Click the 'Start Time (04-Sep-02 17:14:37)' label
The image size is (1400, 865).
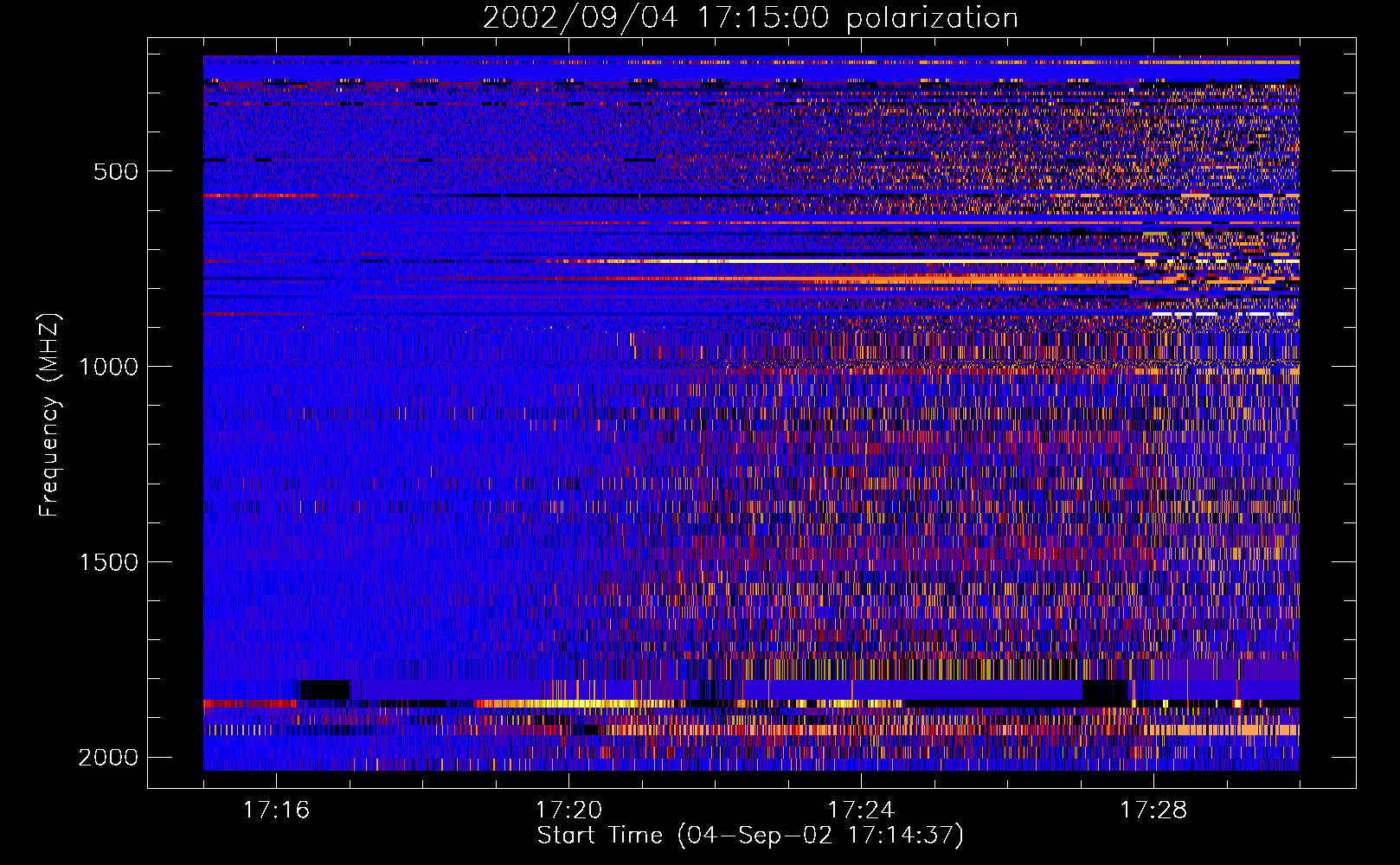tap(750, 836)
